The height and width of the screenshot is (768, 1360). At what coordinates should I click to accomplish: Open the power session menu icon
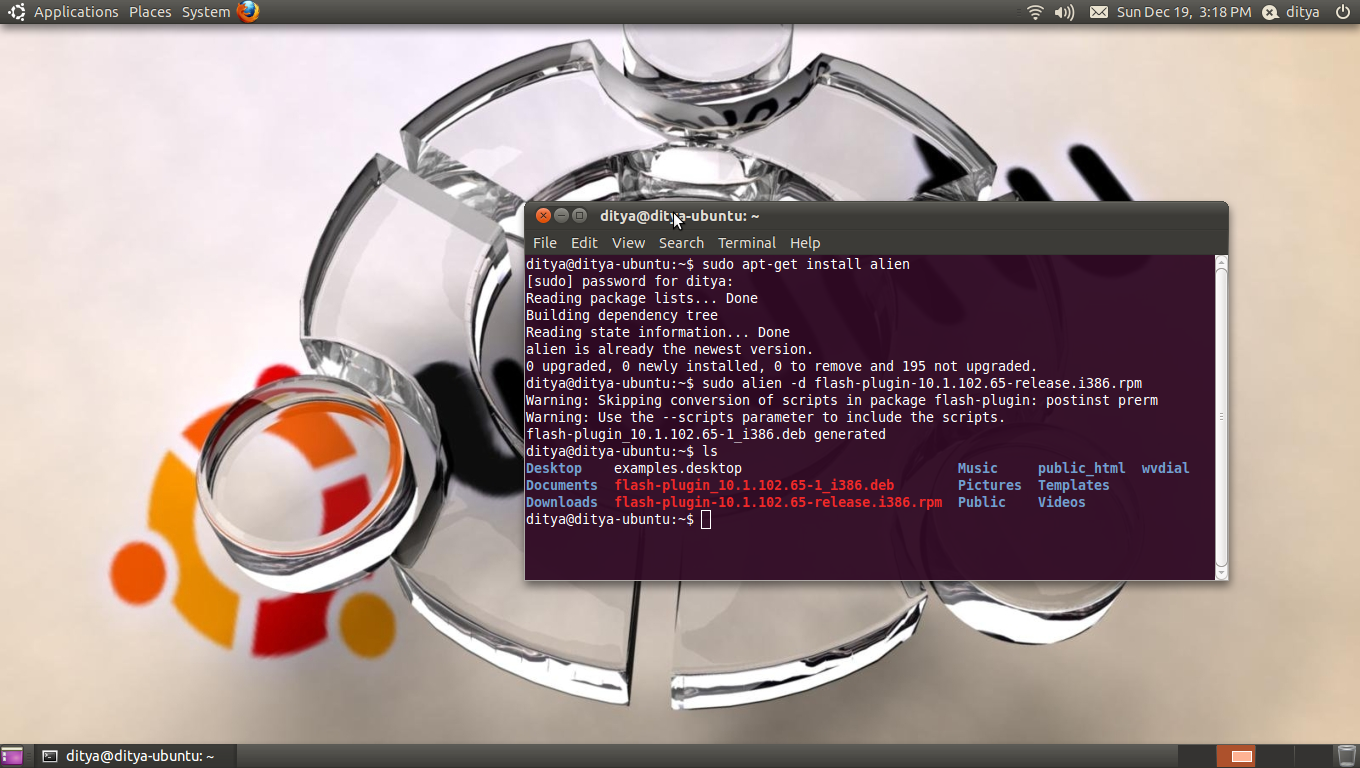1342,12
